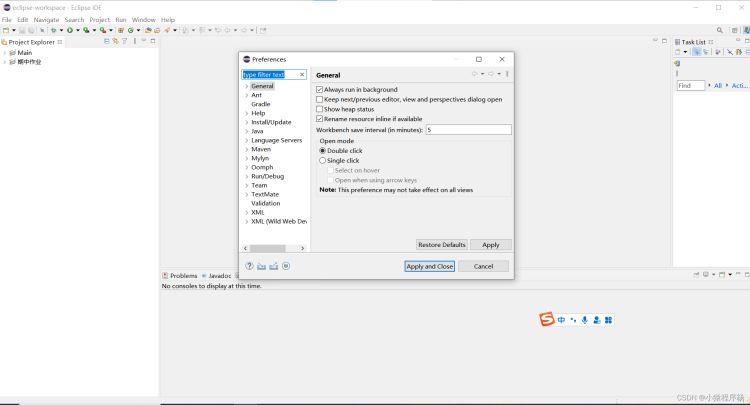Click the import preferences icon
The height and width of the screenshot is (405, 750).
point(261,266)
